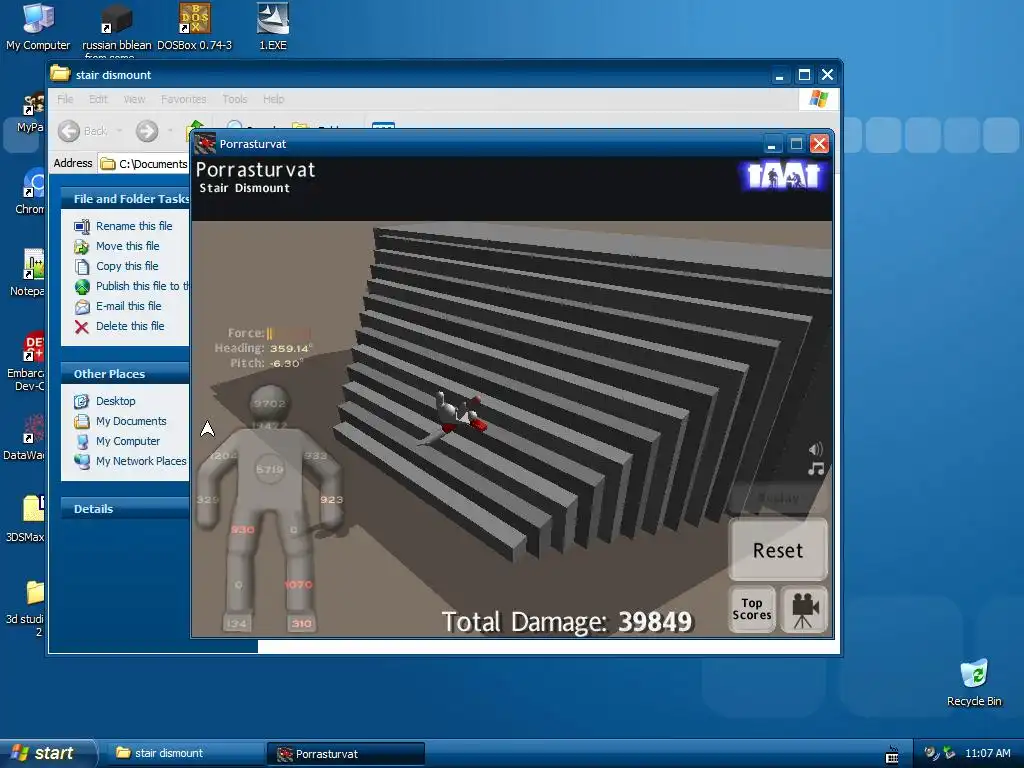Open 3DSMax folder on desktop
Image resolution: width=1024 pixels, height=768 pixels.
26,519
